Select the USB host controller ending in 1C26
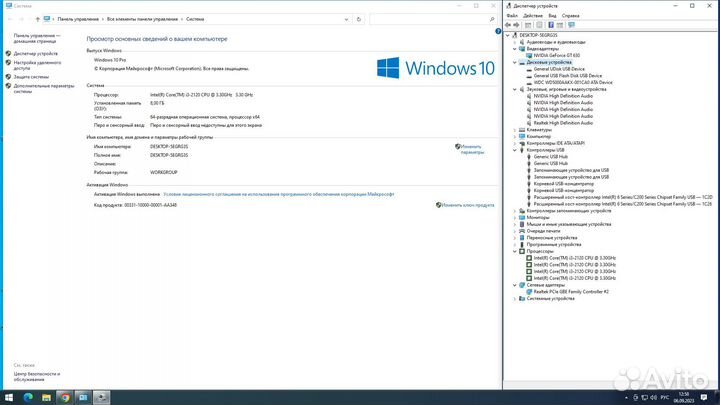The image size is (720, 405). [x=623, y=204]
